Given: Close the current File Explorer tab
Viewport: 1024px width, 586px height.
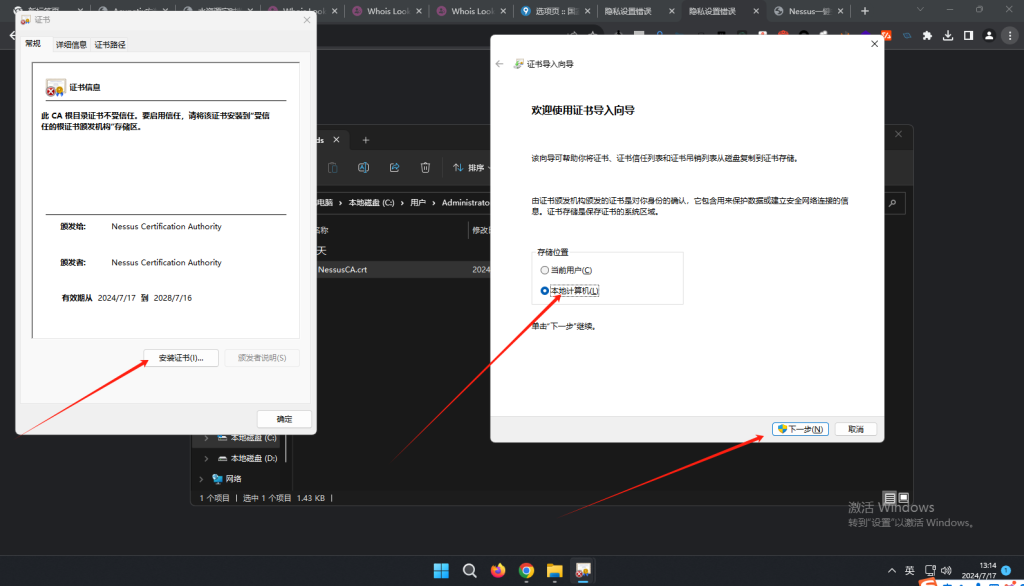Looking at the screenshot, I should tap(336, 140).
